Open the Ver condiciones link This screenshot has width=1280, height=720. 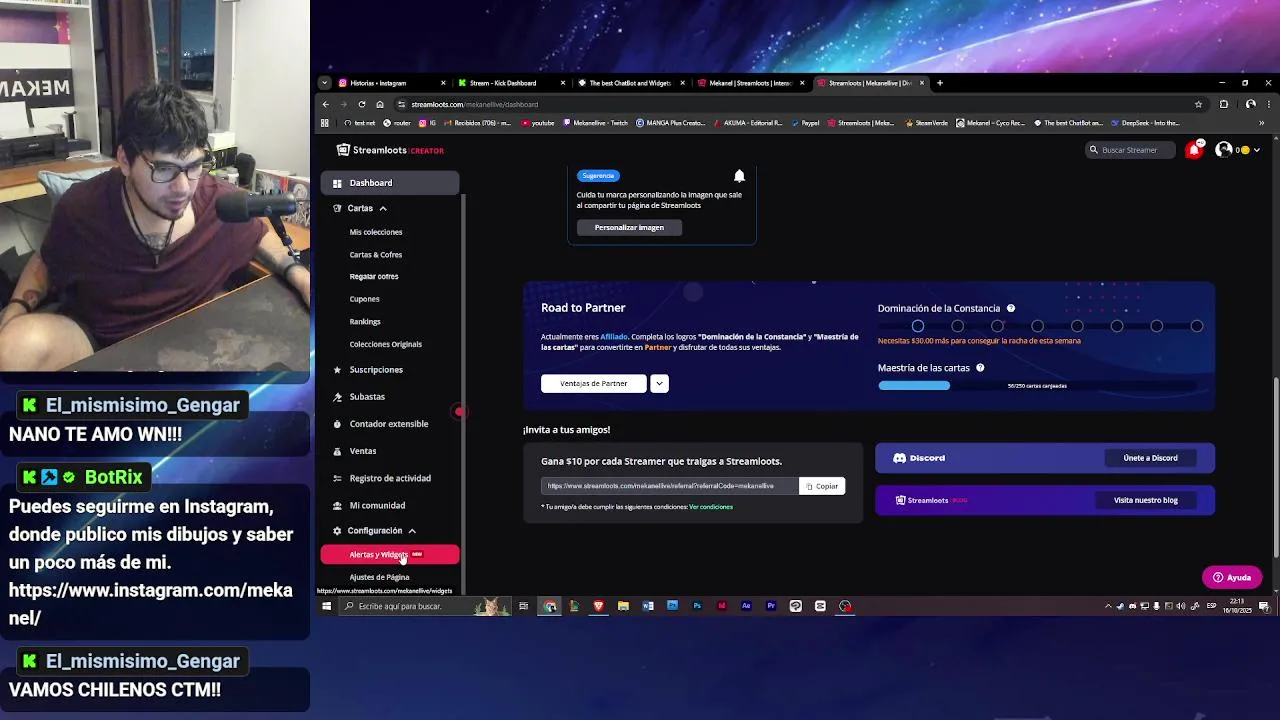pos(711,507)
